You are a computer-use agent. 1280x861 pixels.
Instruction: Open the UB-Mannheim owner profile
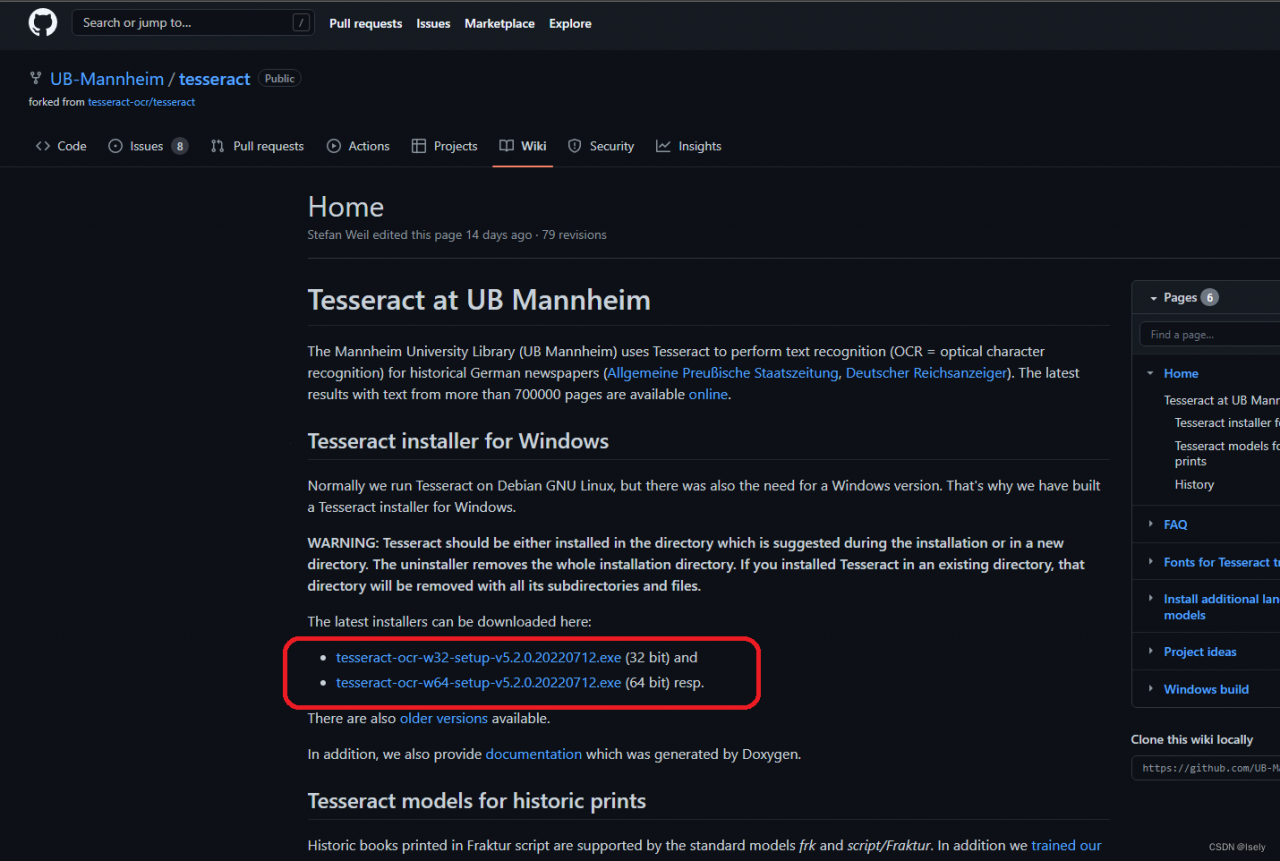click(107, 79)
